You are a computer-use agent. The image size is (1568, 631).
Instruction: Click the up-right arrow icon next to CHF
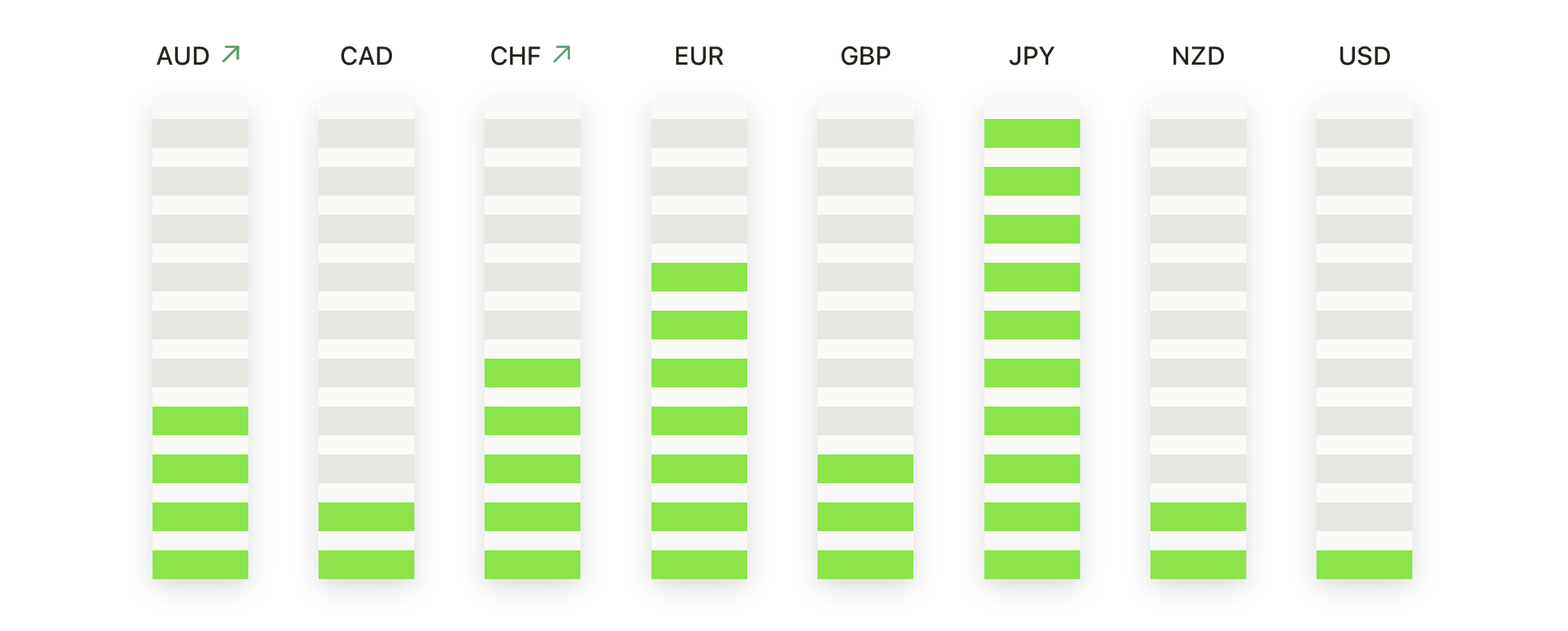point(562,54)
